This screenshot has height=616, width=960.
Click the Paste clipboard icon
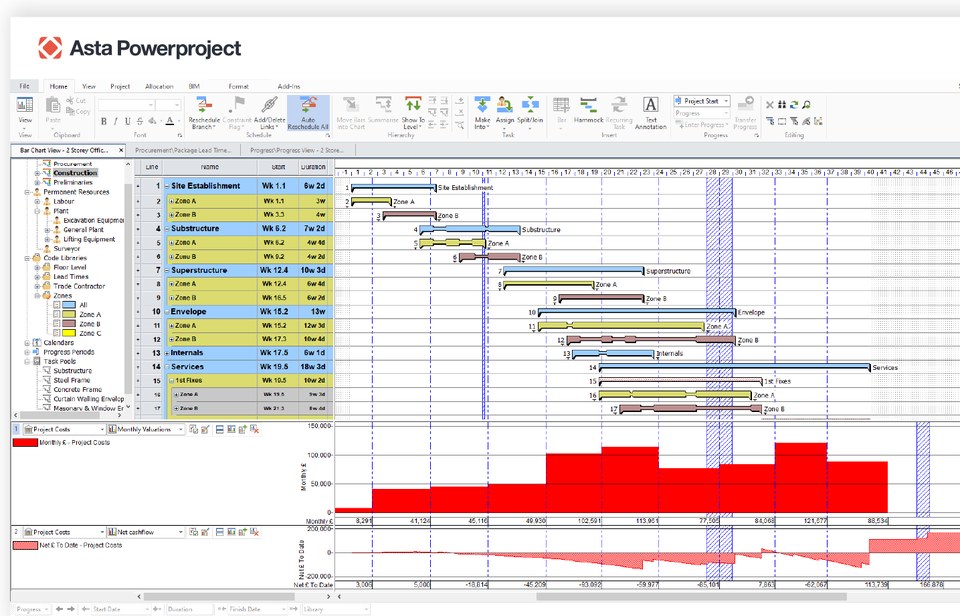click(x=53, y=105)
